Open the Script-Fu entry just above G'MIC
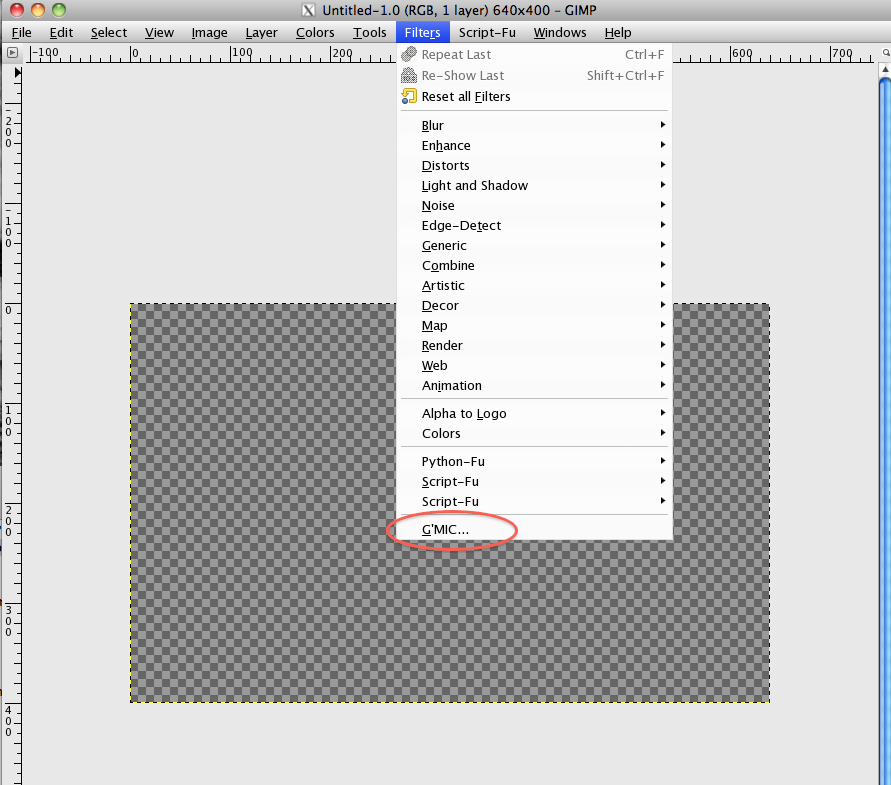Viewport: 891px width, 785px height. [x=534, y=501]
